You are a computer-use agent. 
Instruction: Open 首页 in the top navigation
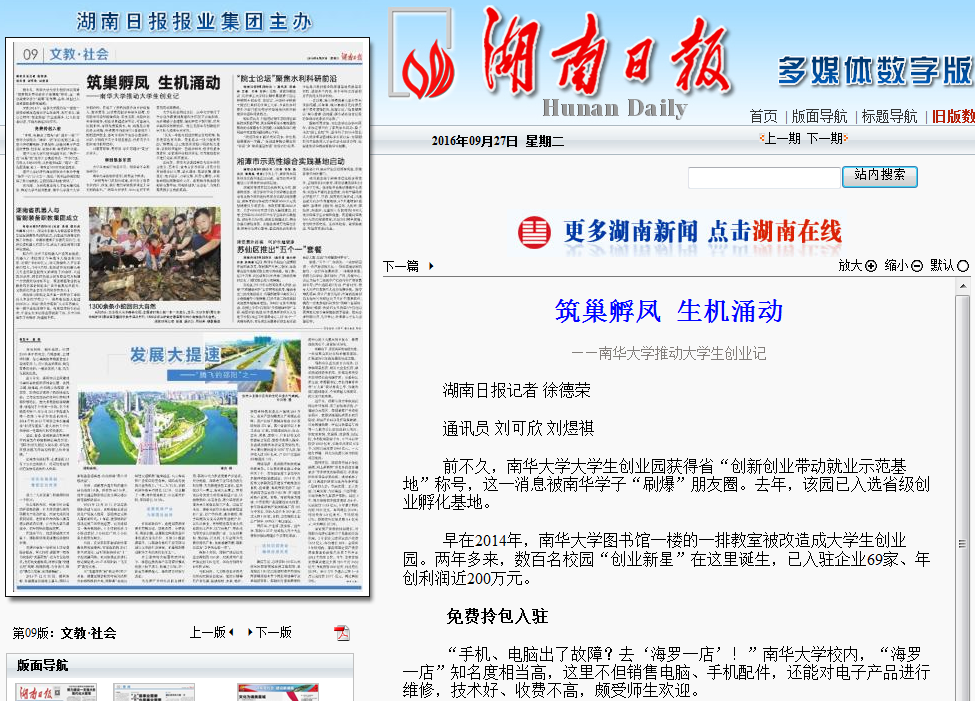[x=764, y=116]
